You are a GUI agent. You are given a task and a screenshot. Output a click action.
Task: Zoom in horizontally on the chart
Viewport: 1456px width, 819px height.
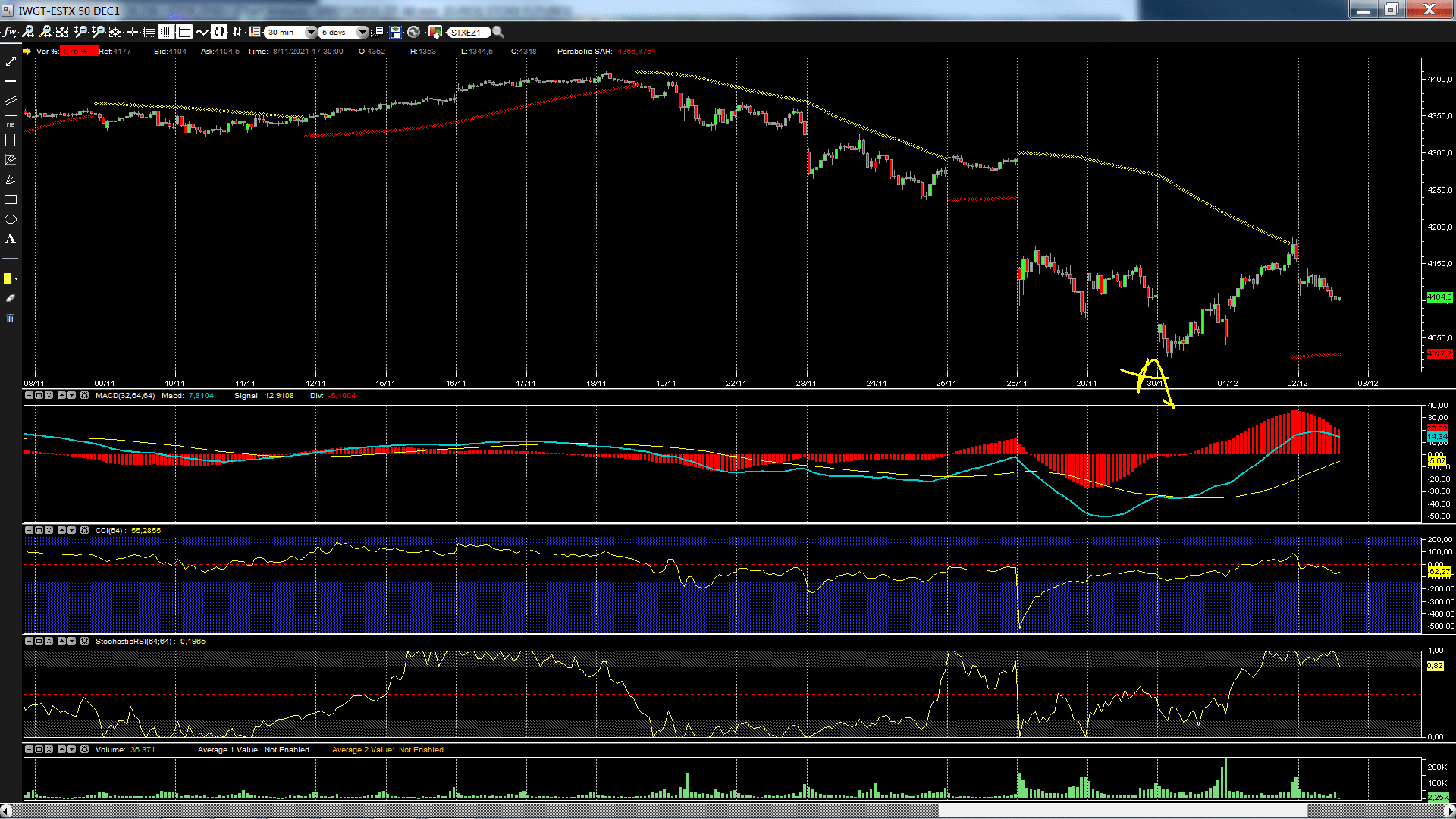point(28,32)
